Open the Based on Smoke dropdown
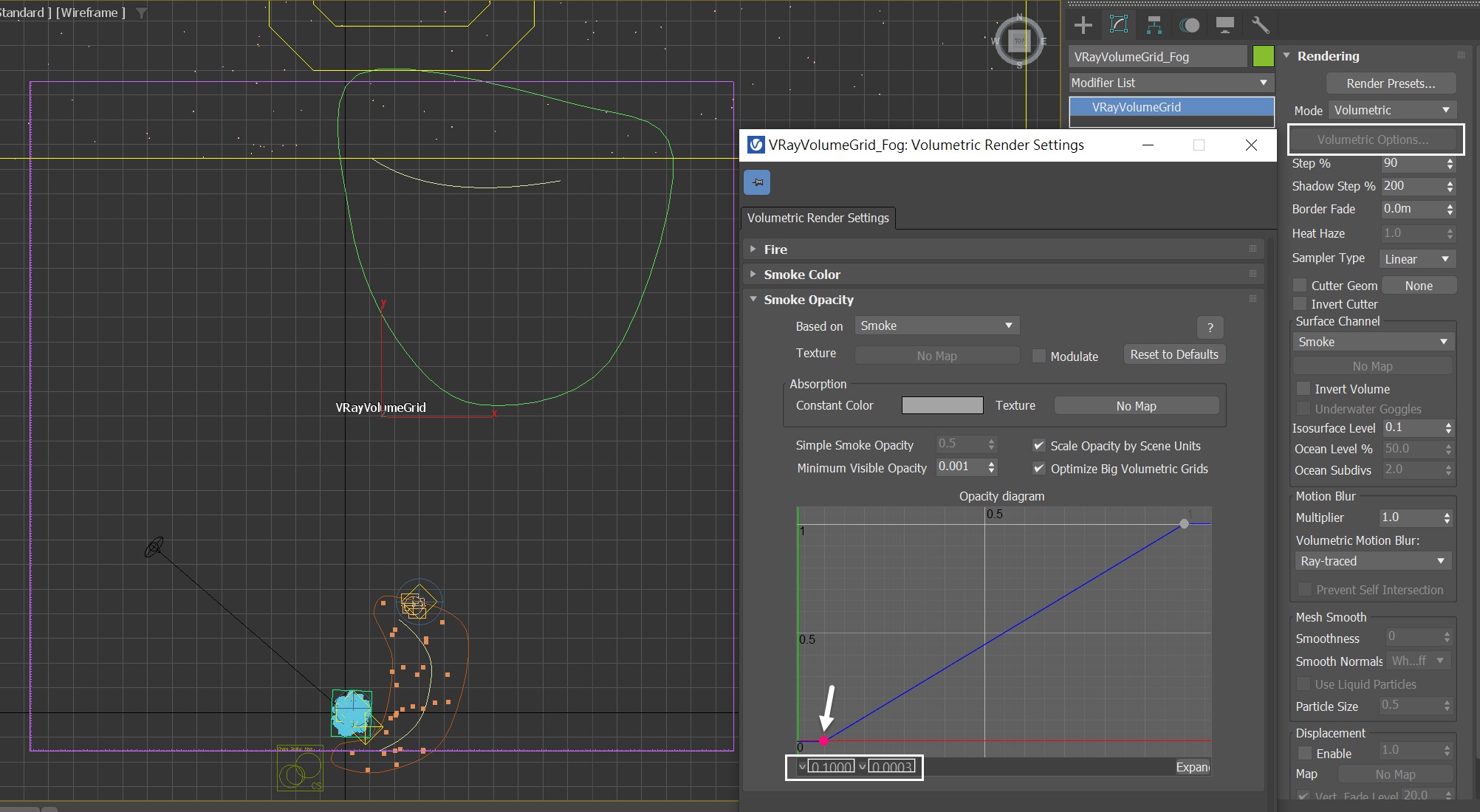The height and width of the screenshot is (812, 1480). tap(936, 326)
